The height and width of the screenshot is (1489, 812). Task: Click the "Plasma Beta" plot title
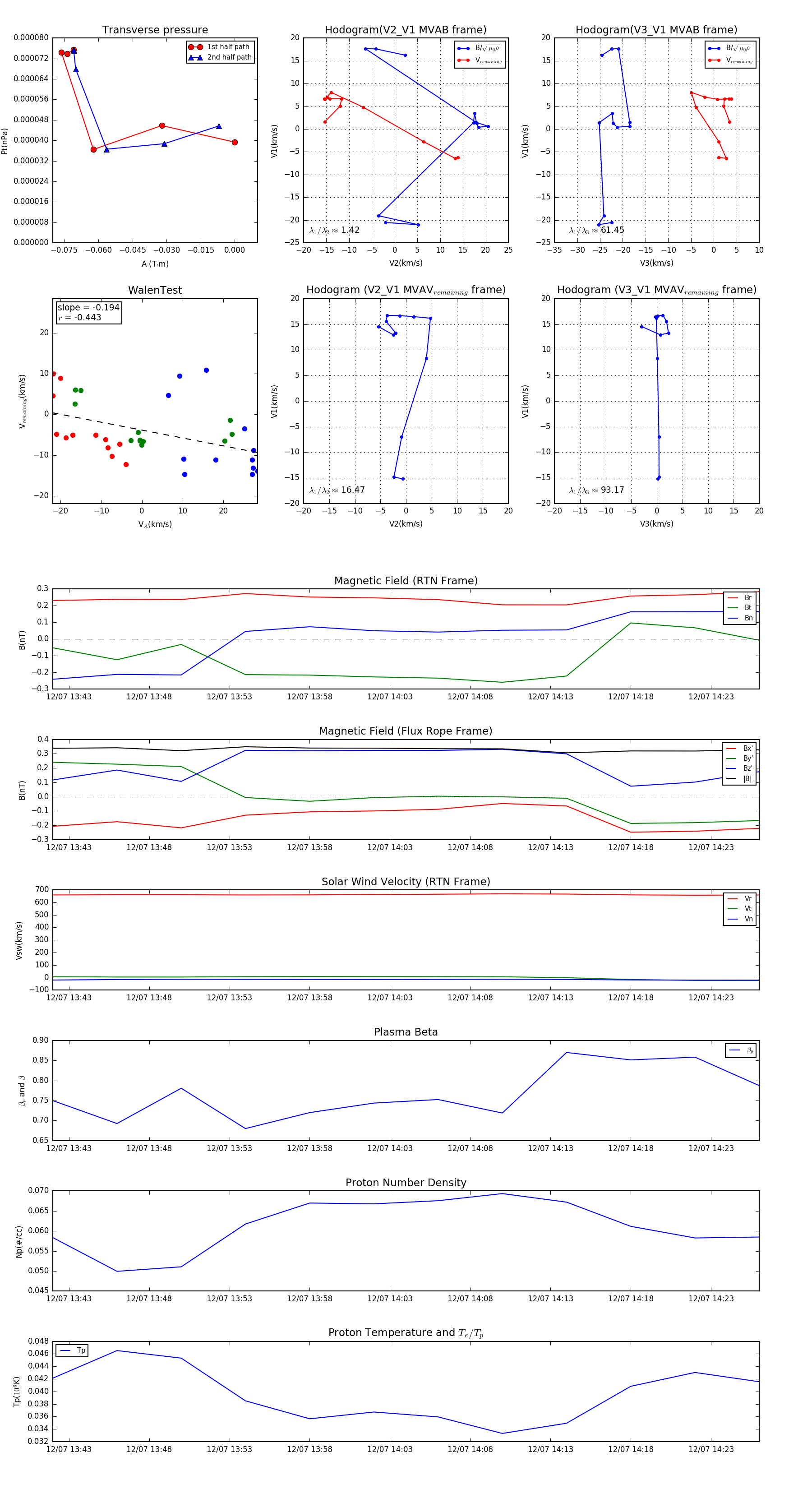point(406,1032)
